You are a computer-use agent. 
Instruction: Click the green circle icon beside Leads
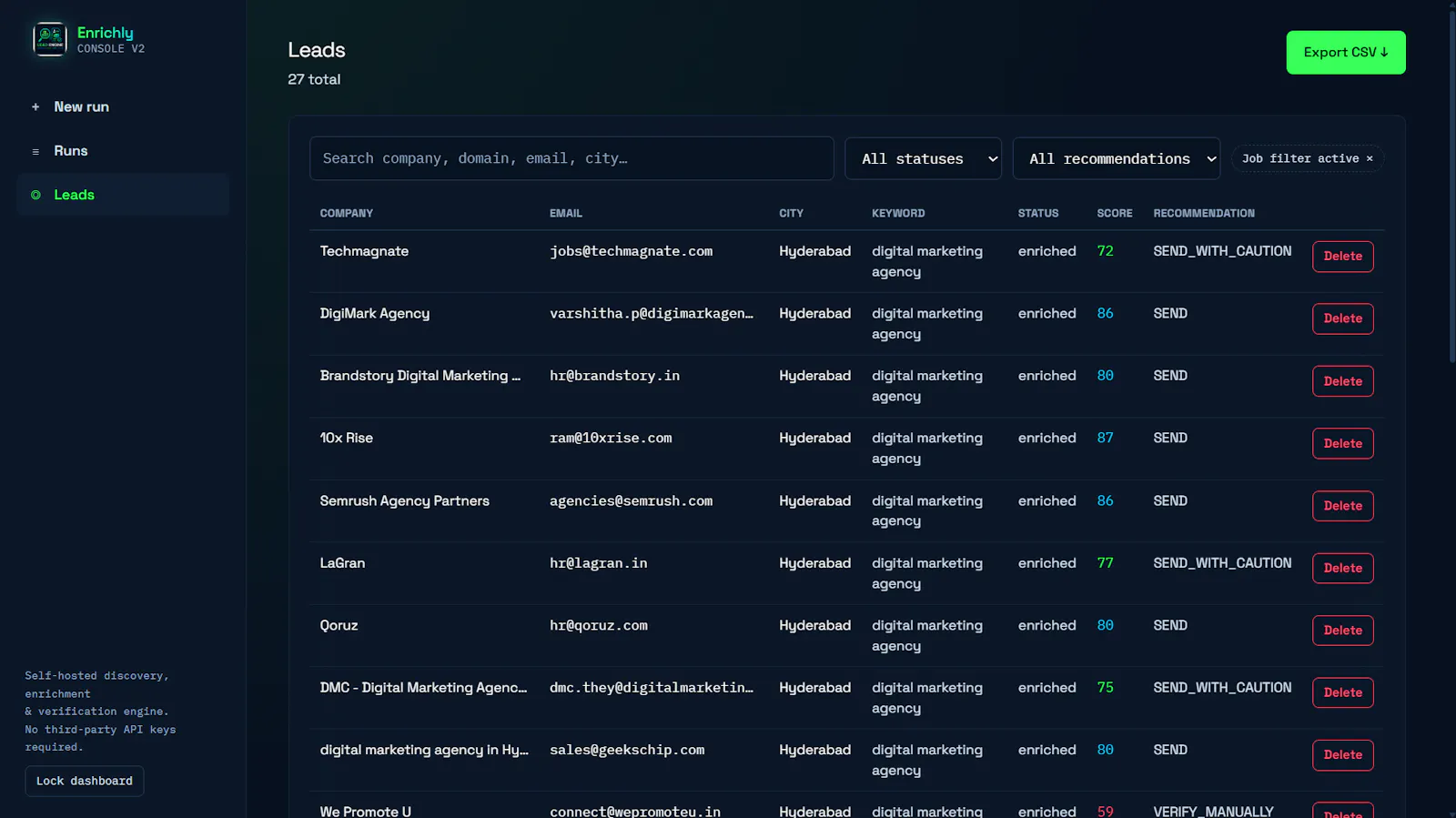point(35,195)
